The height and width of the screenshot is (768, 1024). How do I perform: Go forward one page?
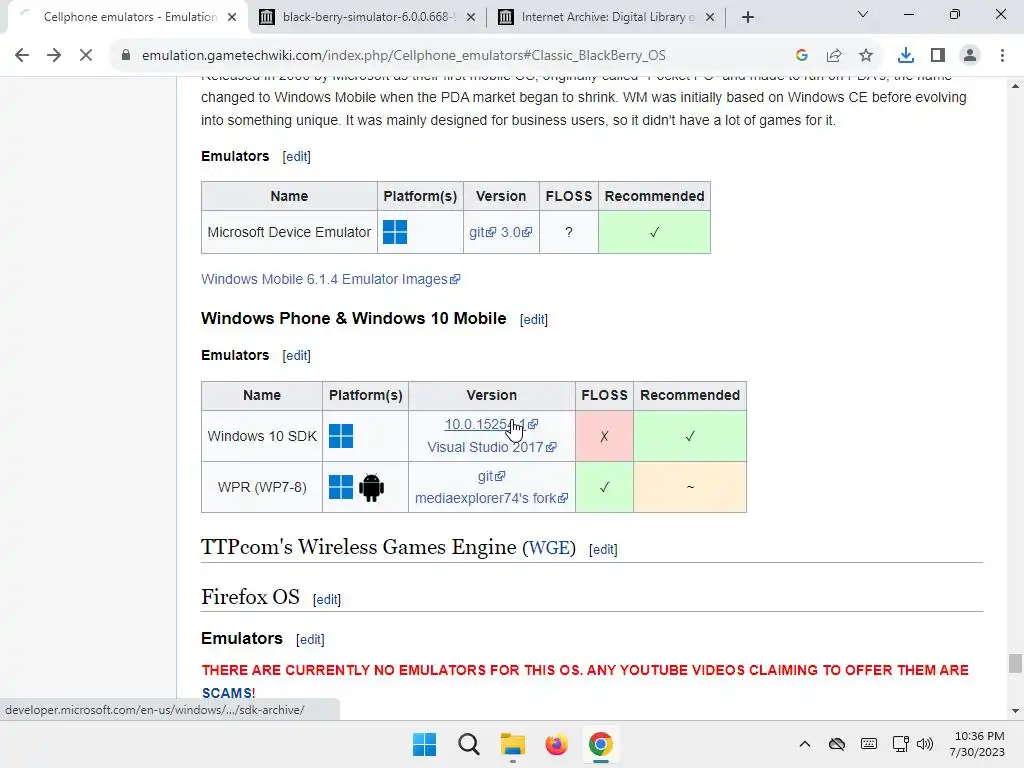[54, 56]
